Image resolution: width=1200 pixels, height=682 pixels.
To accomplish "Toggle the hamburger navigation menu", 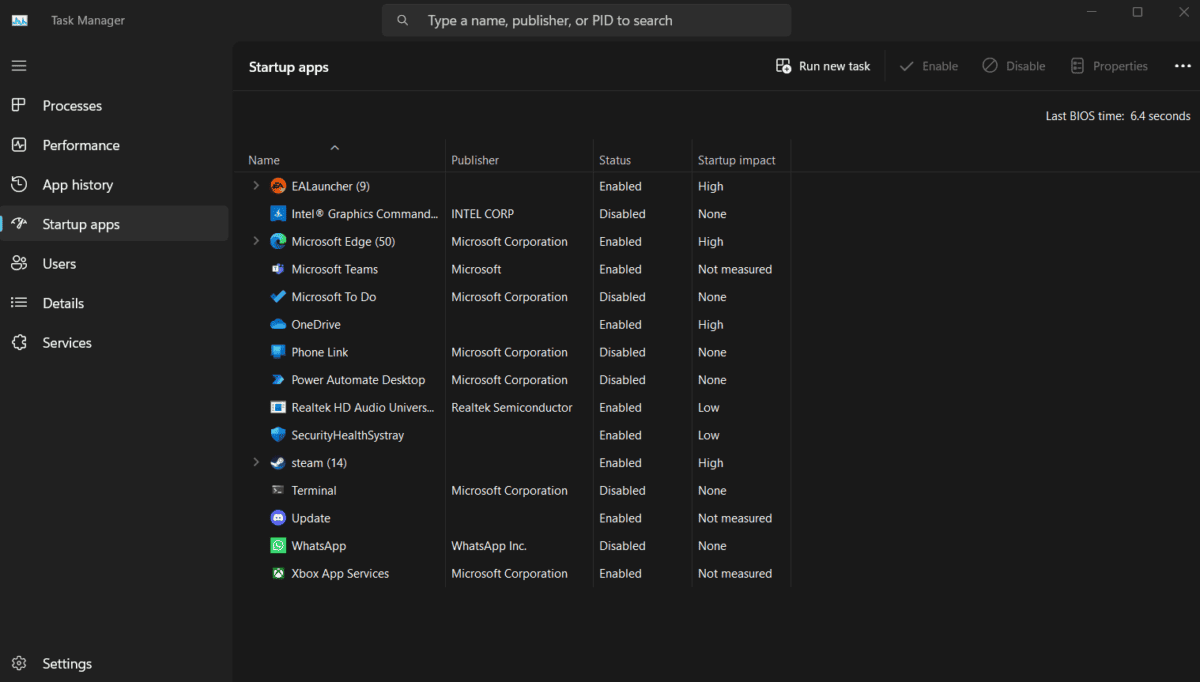I will point(19,66).
